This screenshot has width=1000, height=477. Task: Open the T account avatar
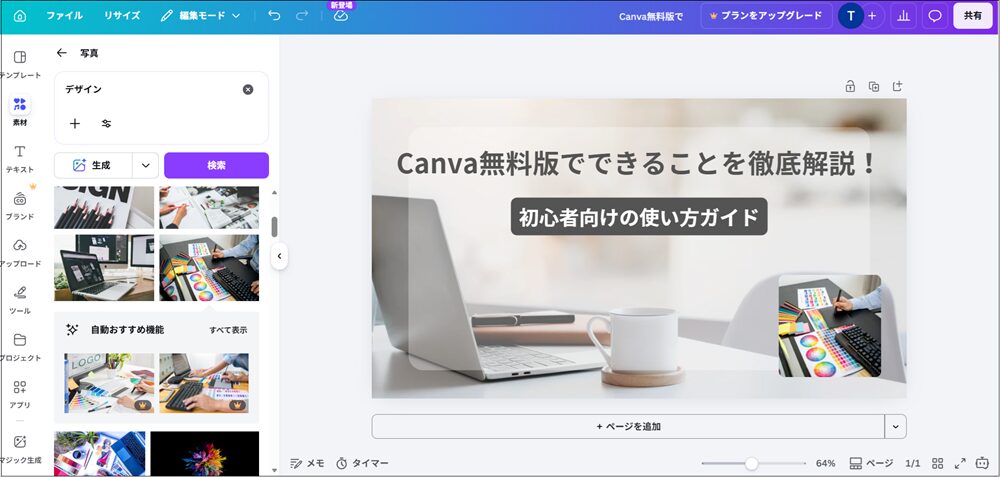[851, 16]
